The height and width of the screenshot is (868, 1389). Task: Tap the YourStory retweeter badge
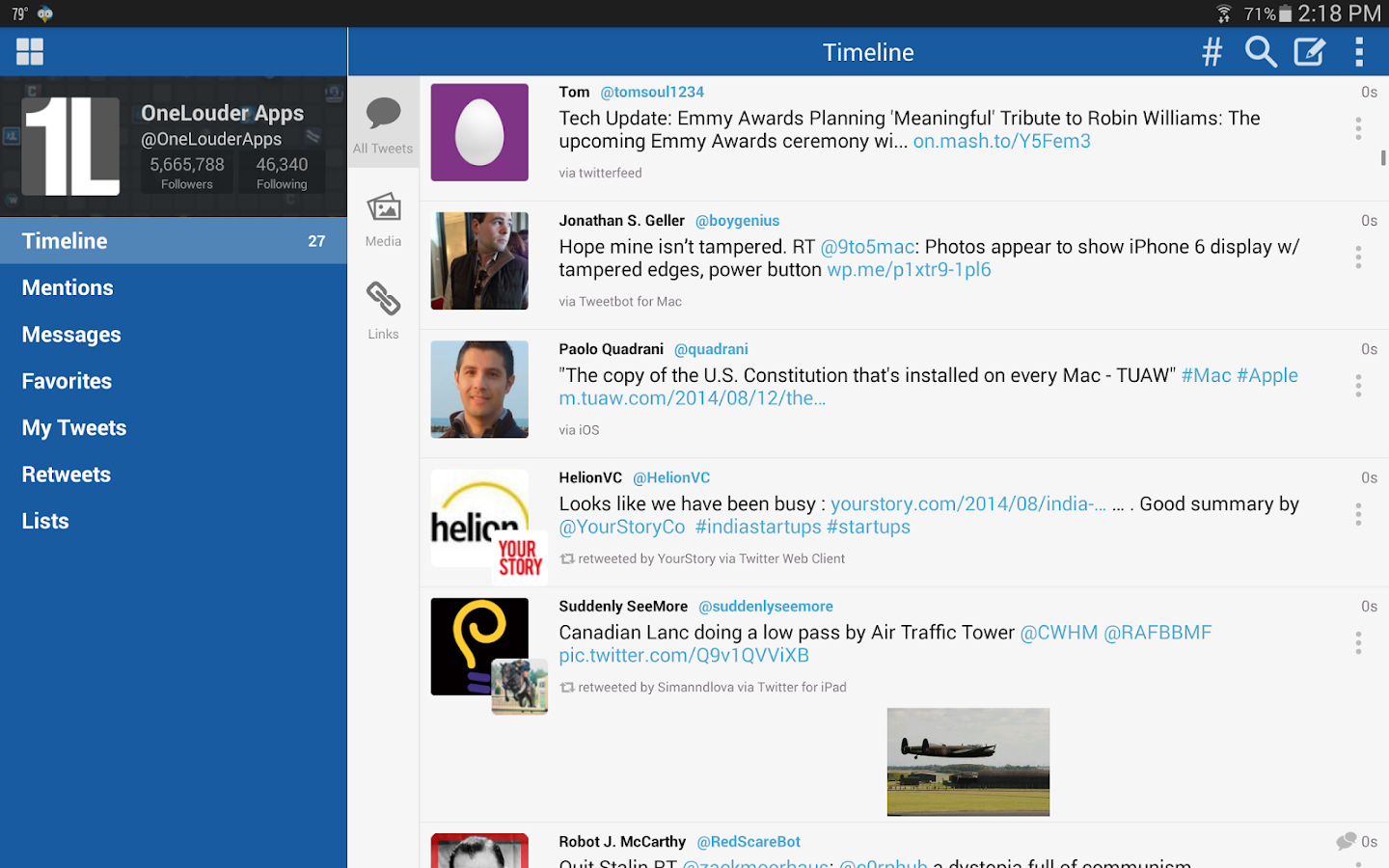520,557
